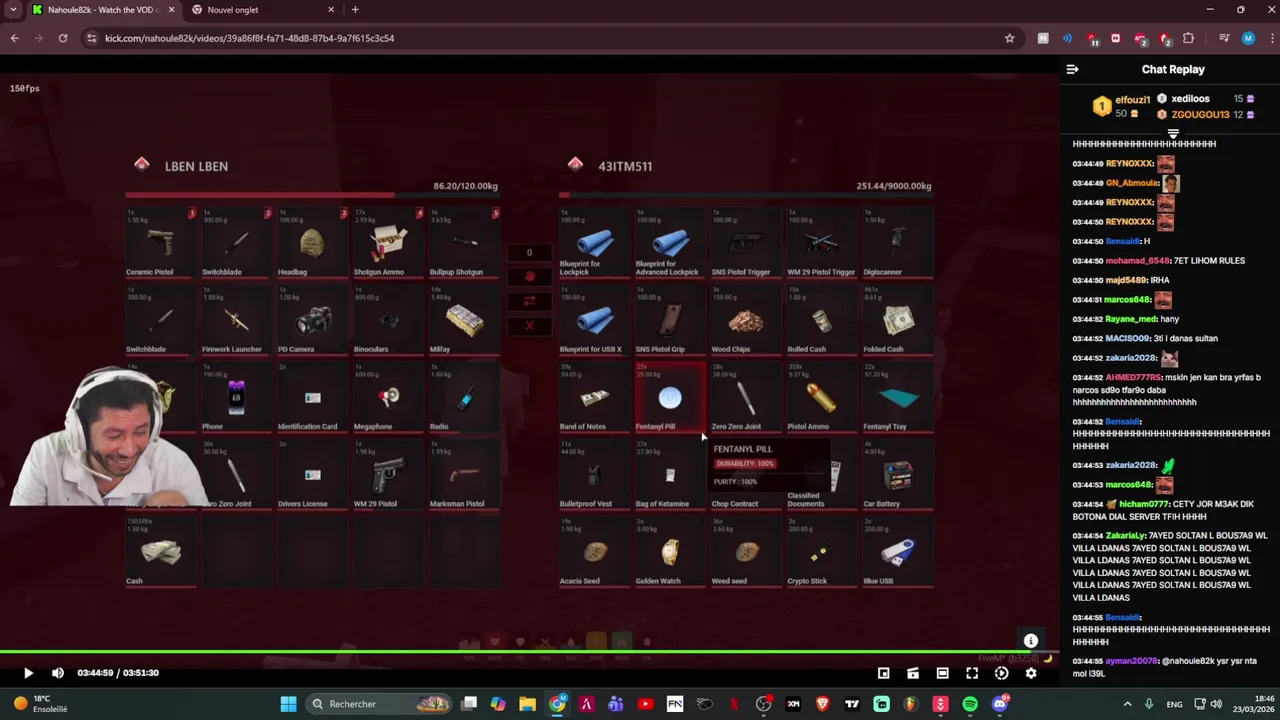Viewport: 1280px width, 720px height.
Task: Open the Chrome extensions puzzle icon
Action: 1189,38
